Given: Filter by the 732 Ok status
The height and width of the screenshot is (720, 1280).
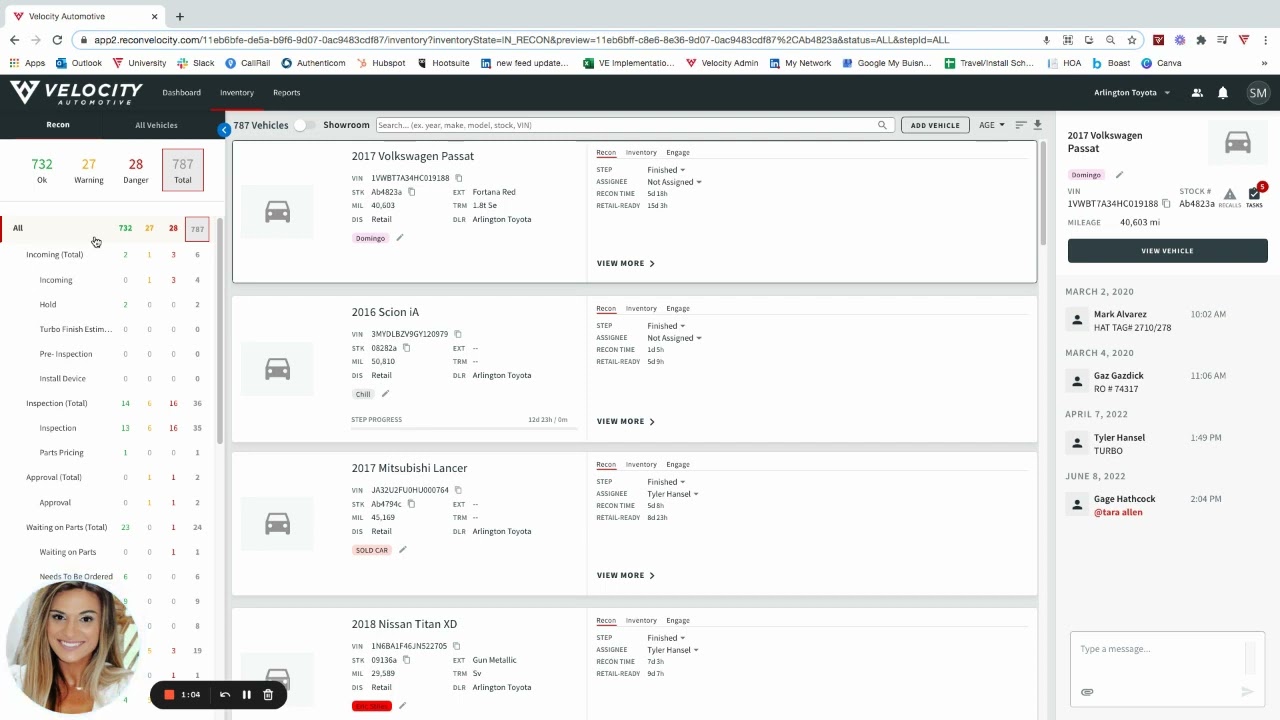Looking at the screenshot, I should (42, 170).
